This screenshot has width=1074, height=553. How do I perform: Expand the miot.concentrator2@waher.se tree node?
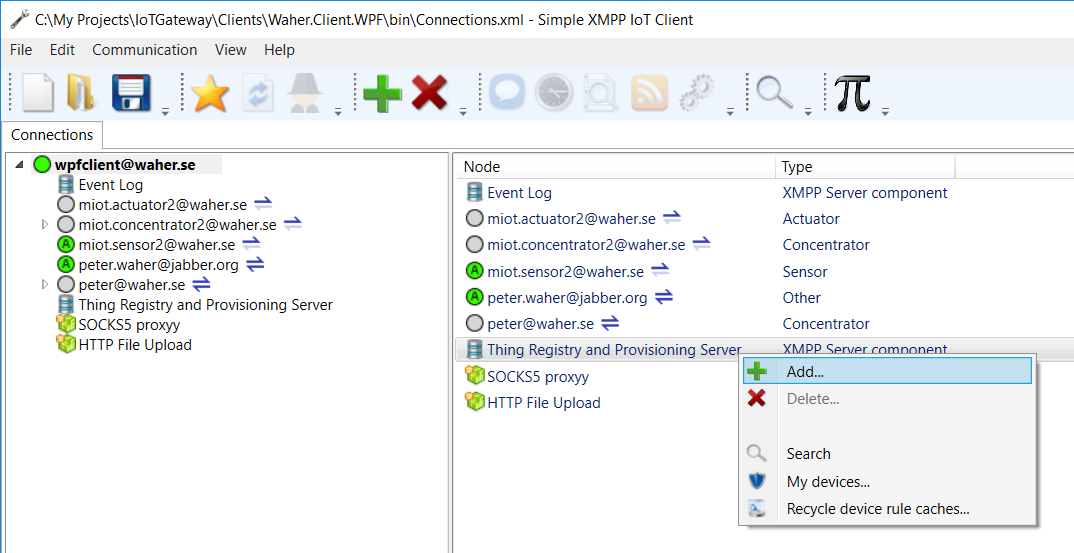coord(44,225)
